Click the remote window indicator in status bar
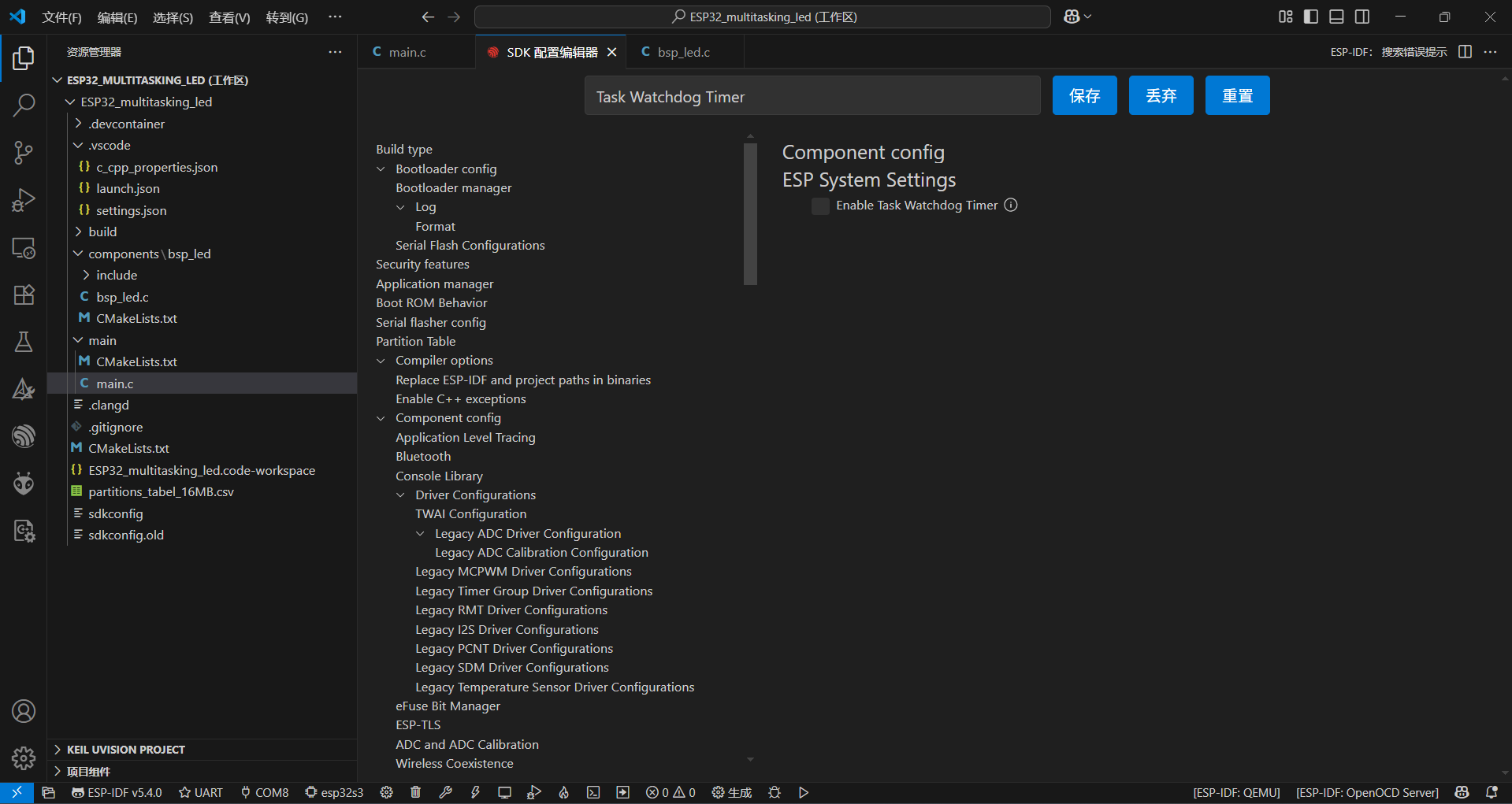The height and width of the screenshot is (804, 1512). [17, 793]
